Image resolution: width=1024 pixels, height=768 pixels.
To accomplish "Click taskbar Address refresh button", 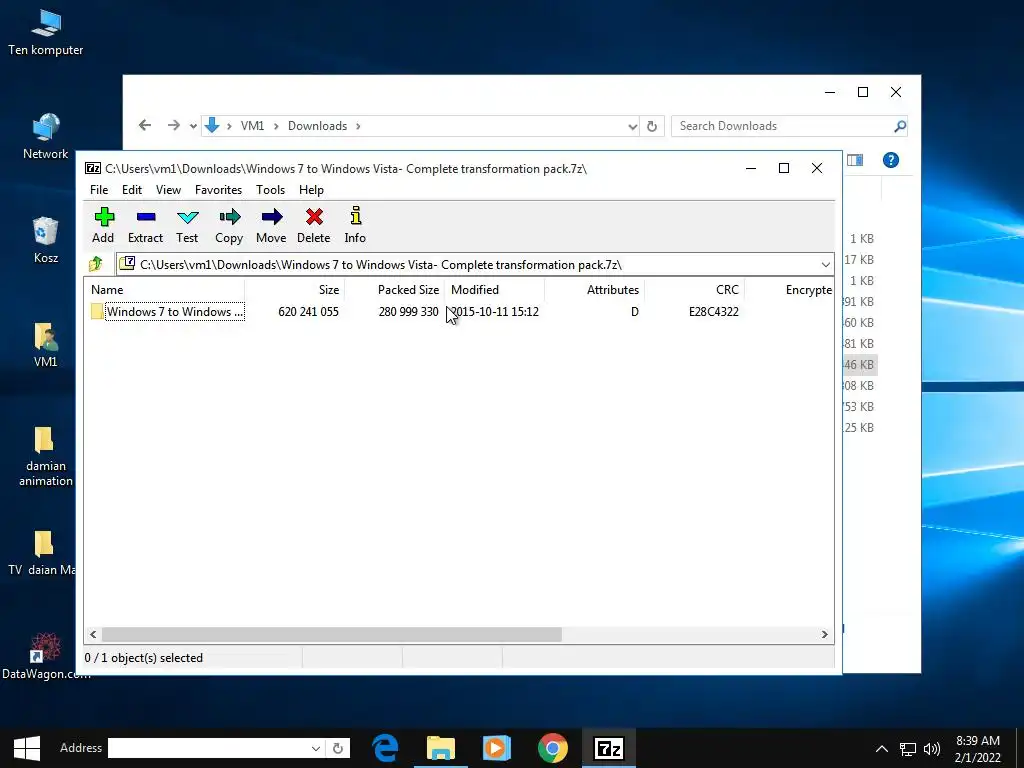I will tap(338, 748).
